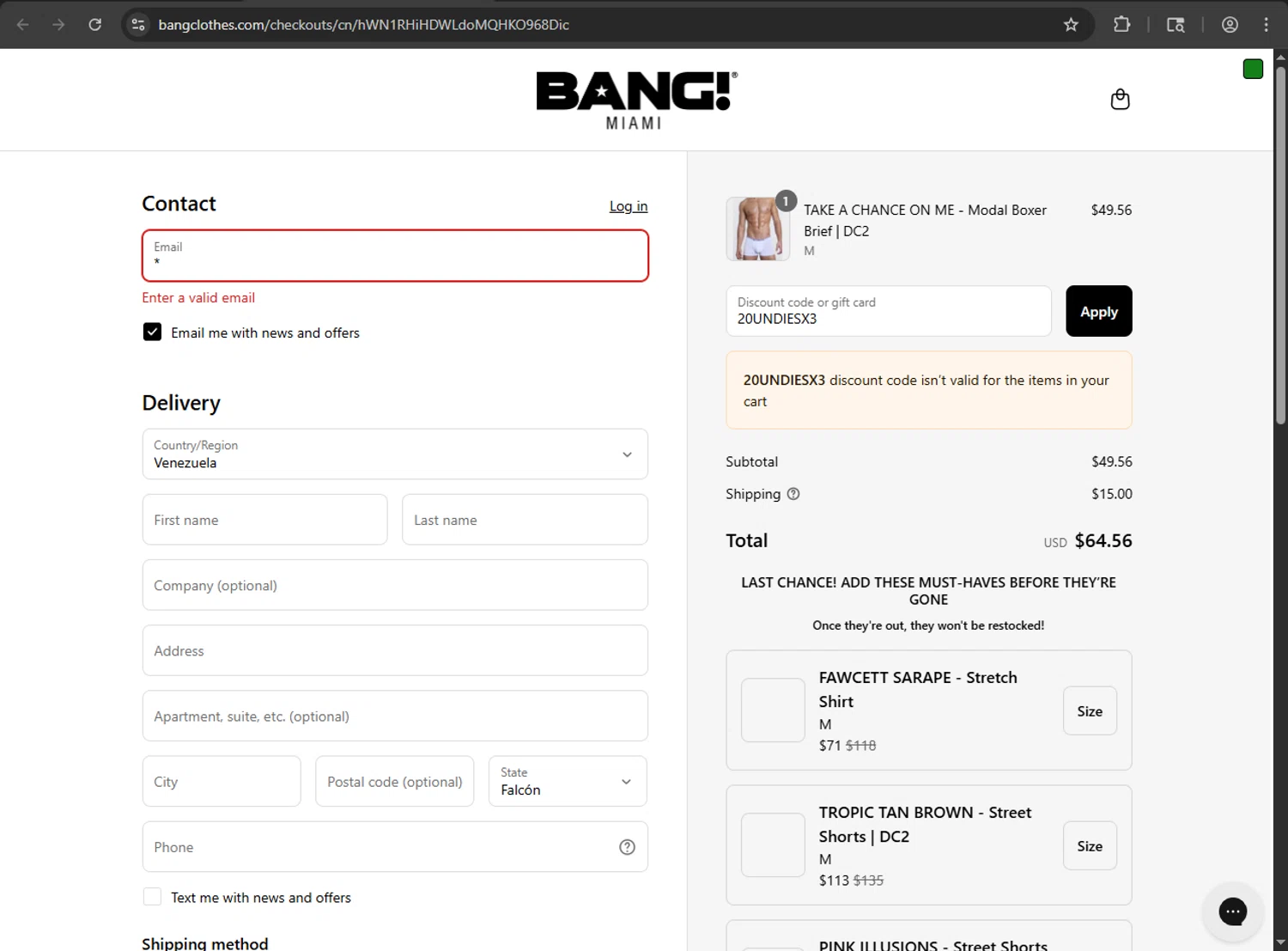This screenshot has height=951, width=1288.
Task: Click 'FAWCETT SARAPE - Stretch Shirt' title
Action: [918, 690]
